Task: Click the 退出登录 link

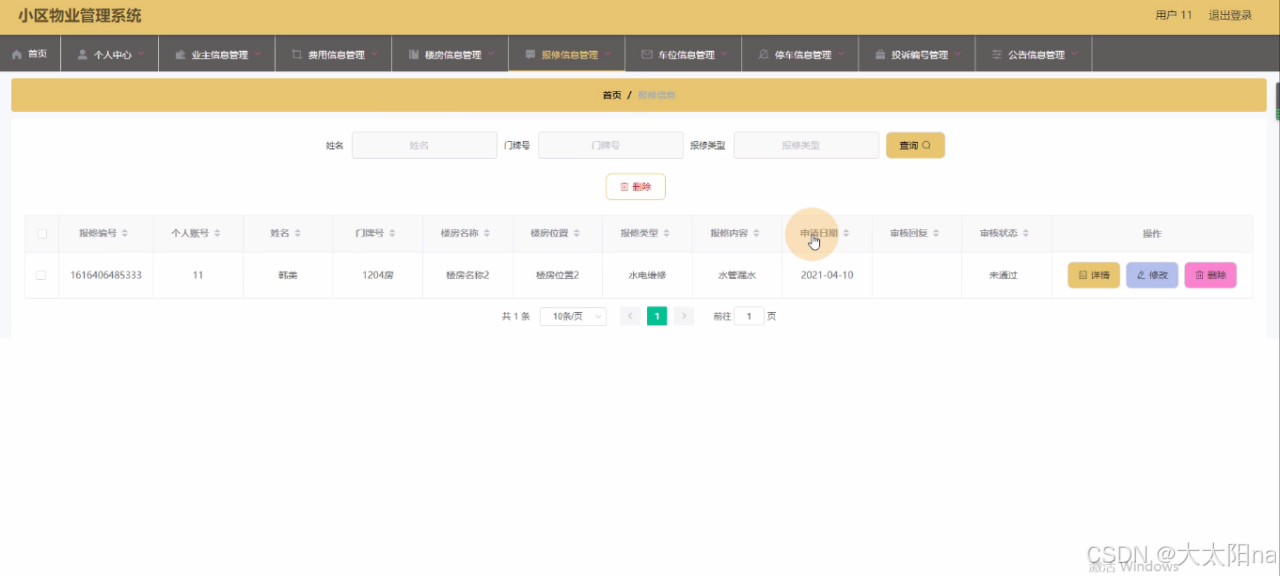Action: 1230,15
